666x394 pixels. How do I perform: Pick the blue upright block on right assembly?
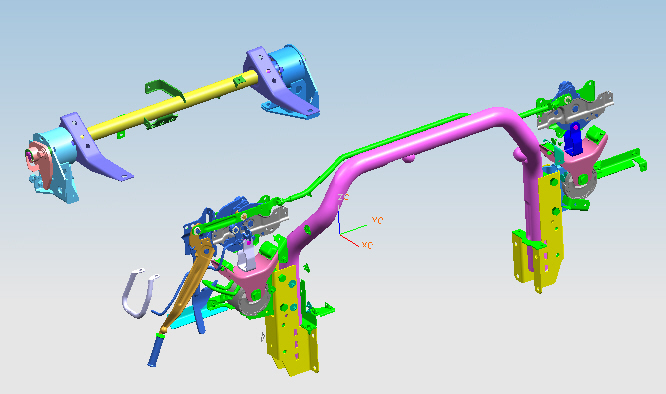(x=573, y=140)
